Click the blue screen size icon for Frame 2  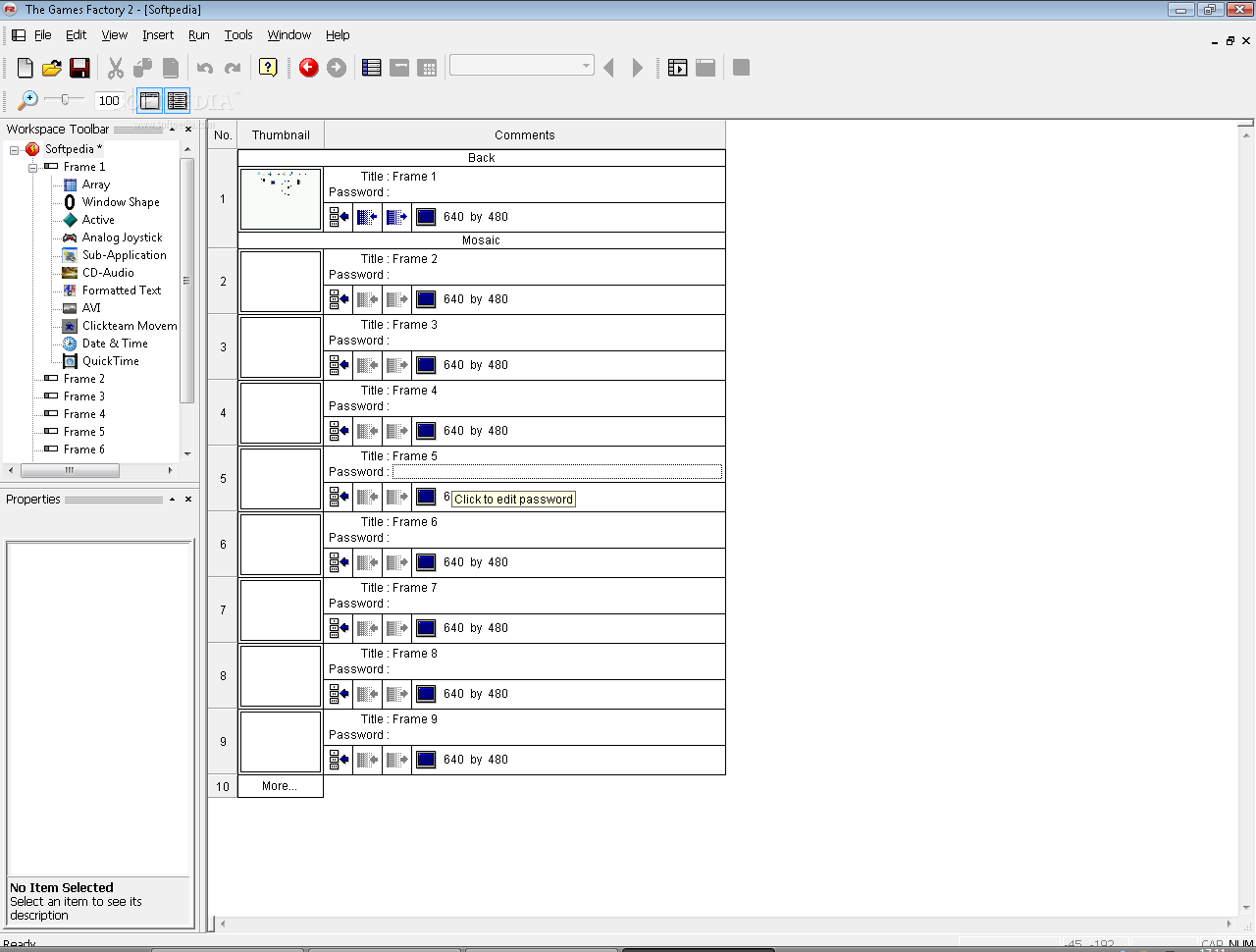426,299
